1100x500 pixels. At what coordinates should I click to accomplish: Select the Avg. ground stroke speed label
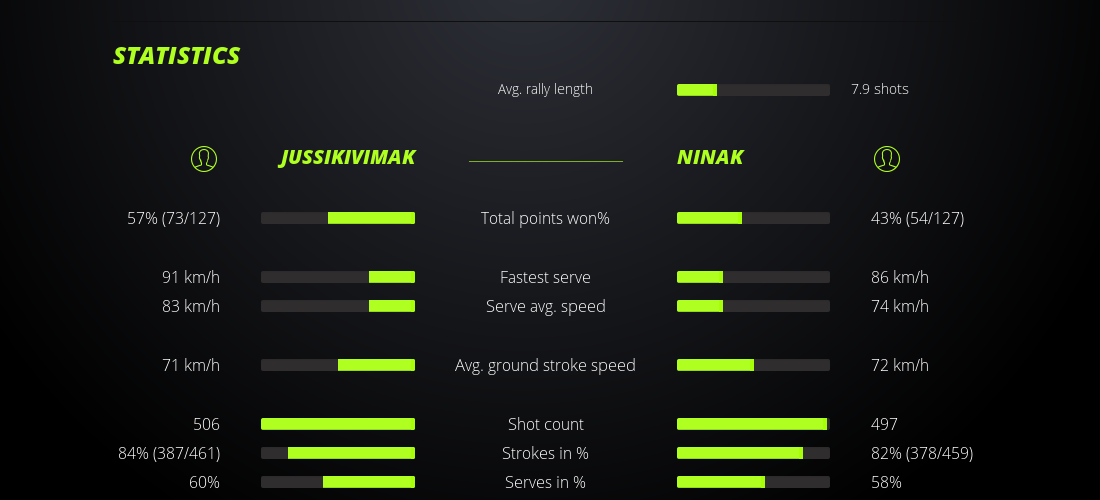[545, 365]
